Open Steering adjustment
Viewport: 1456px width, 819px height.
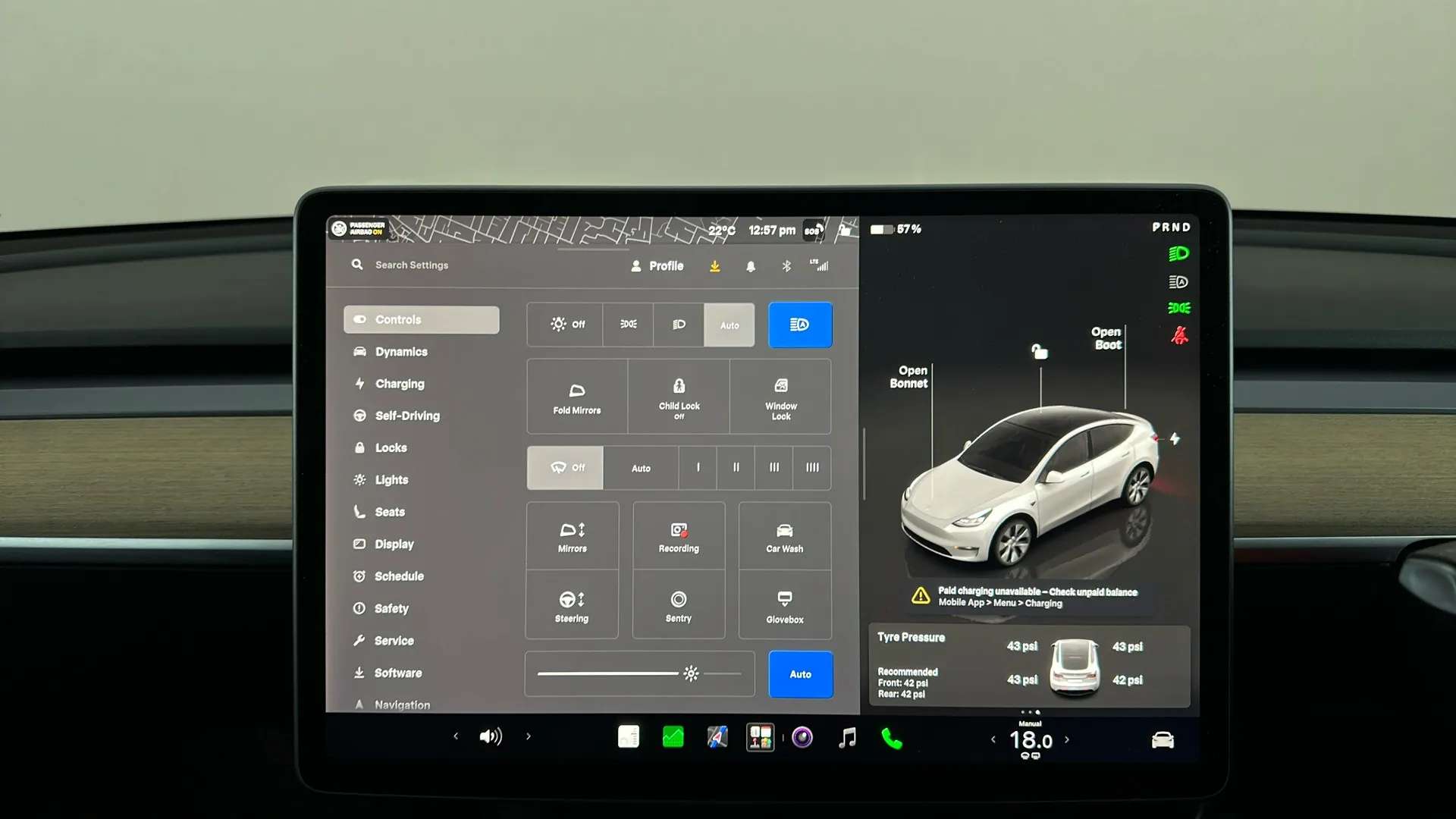[x=572, y=605]
